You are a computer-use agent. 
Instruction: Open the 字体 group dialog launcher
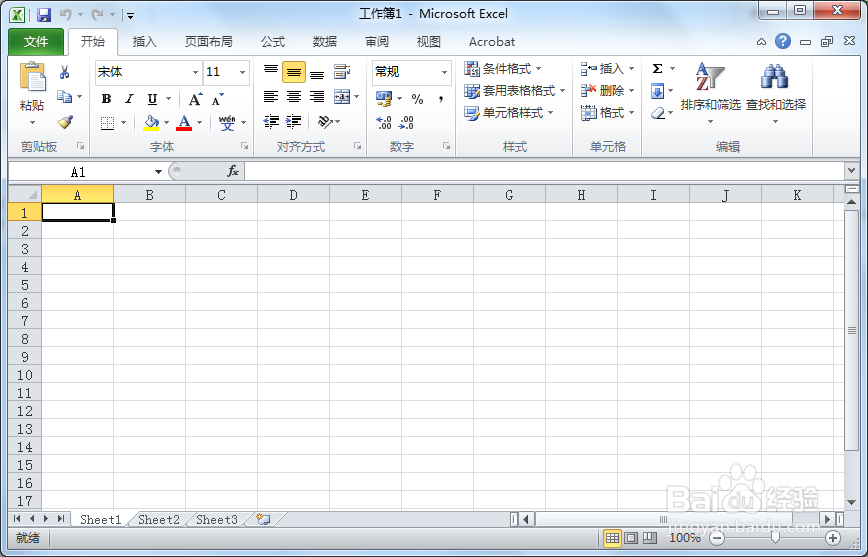[x=244, y=146]
